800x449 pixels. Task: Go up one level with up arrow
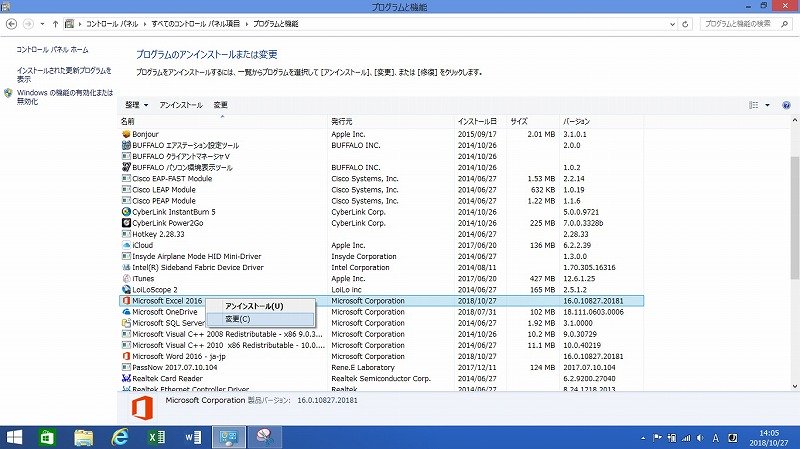pyautogui.click(x=55, y=24)
